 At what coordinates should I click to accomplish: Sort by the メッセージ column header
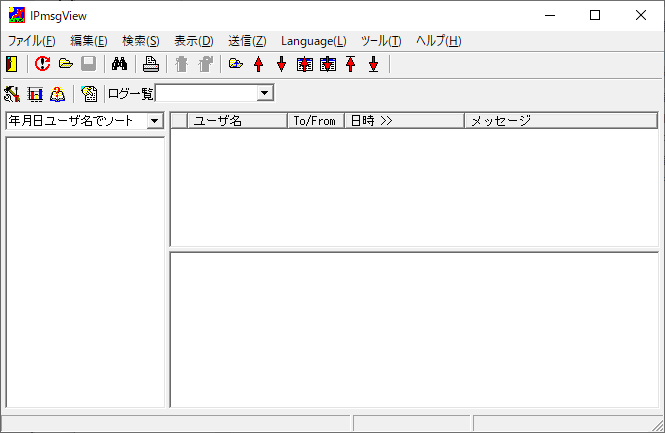pyautogui.click(x=562, y=121)
